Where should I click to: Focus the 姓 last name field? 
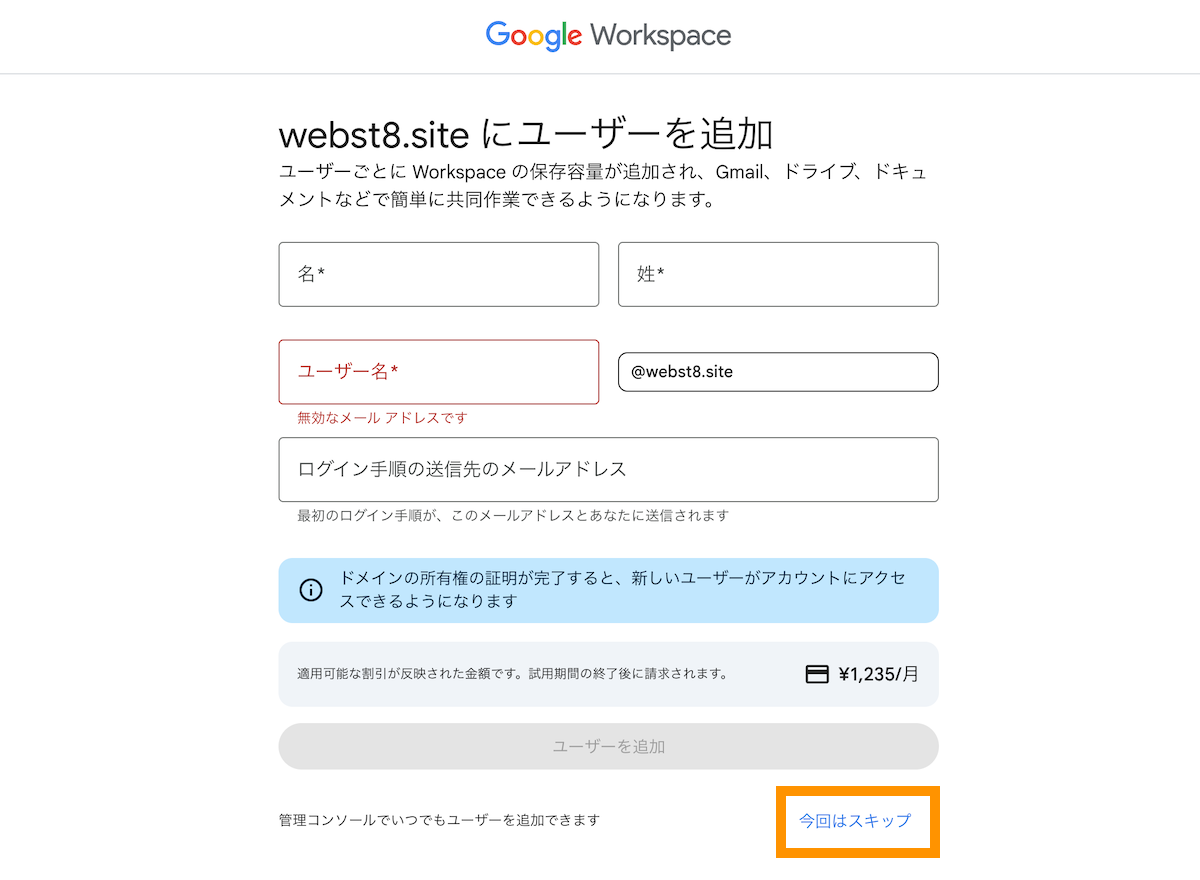pyautogui.click(x=778, y=274)
